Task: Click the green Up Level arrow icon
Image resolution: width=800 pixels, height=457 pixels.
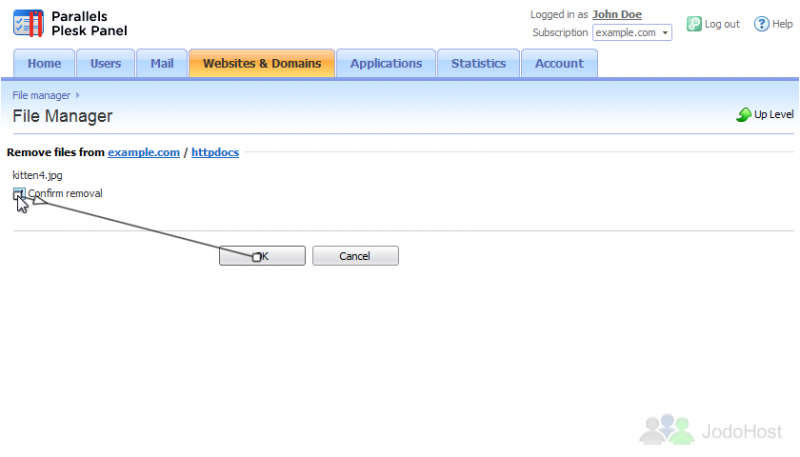Action: click(743, 115)
